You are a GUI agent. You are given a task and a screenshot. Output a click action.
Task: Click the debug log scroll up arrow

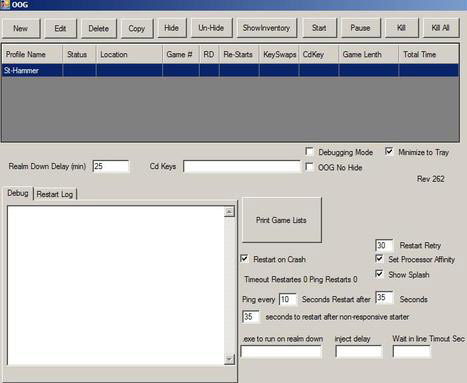click(x=229, y=212)
